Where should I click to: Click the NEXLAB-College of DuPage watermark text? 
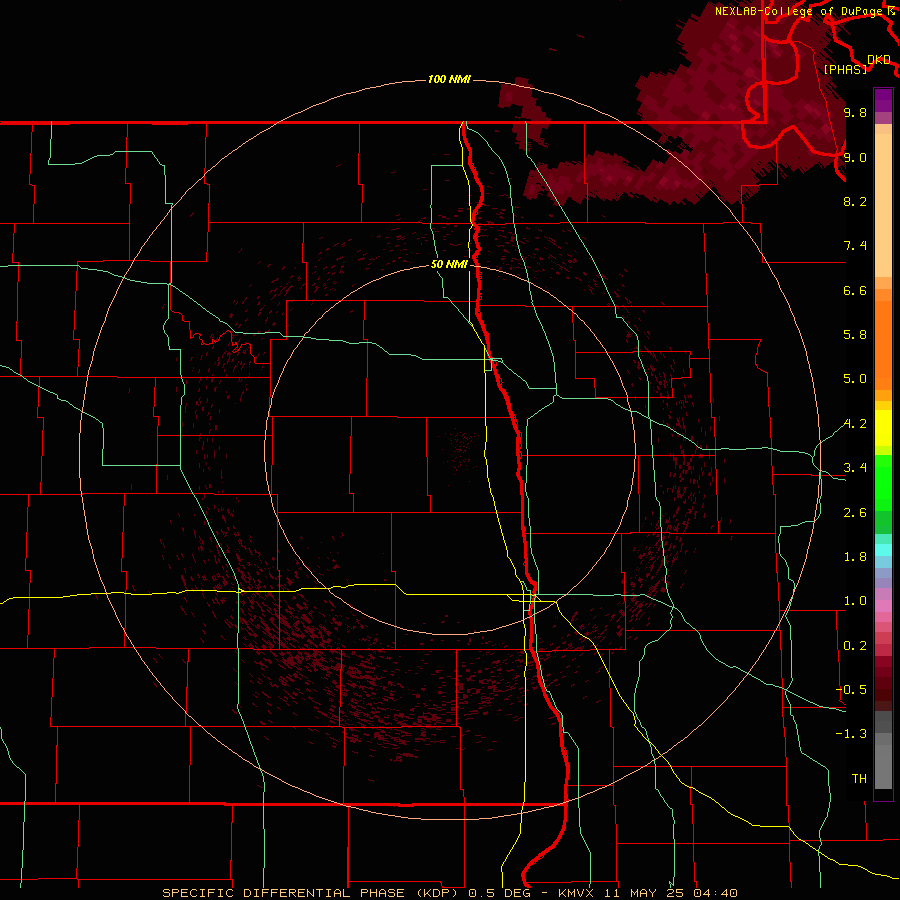(800, 11)
